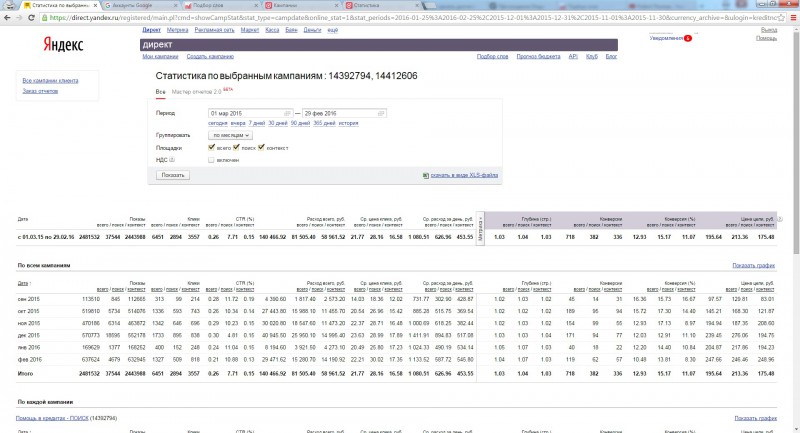Open Деньги top navigation link
Viewport: 800px width, 433px height.
pos(312,30)
